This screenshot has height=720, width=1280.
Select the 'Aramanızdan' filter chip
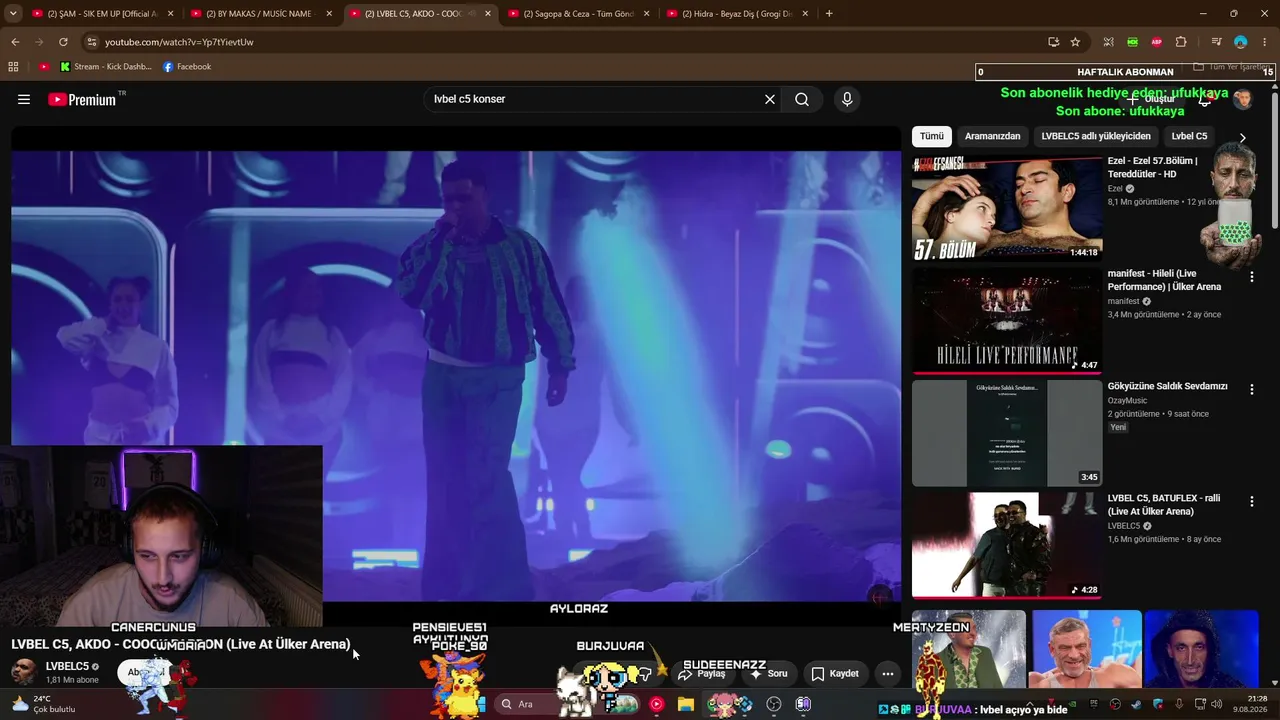coord(993,136)
